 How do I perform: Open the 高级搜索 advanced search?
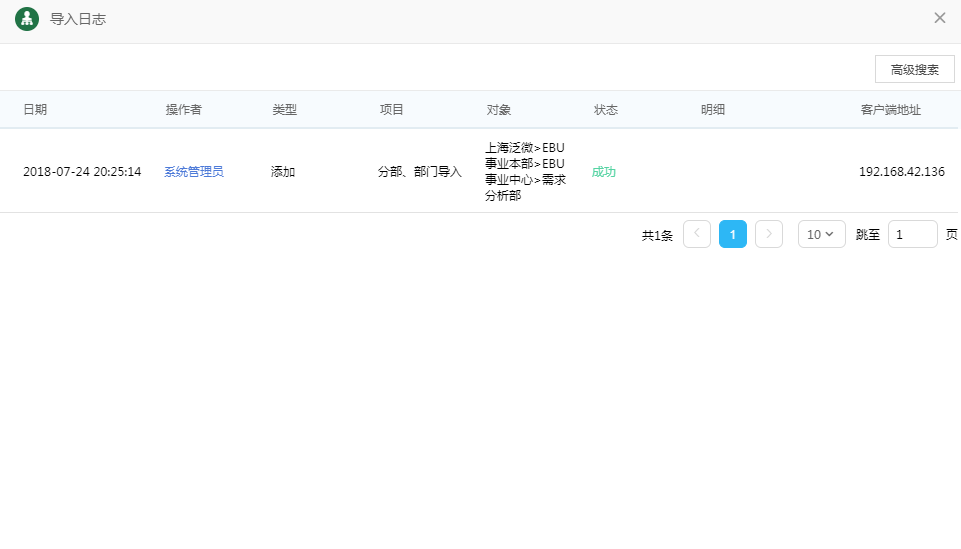pos(914,69)
